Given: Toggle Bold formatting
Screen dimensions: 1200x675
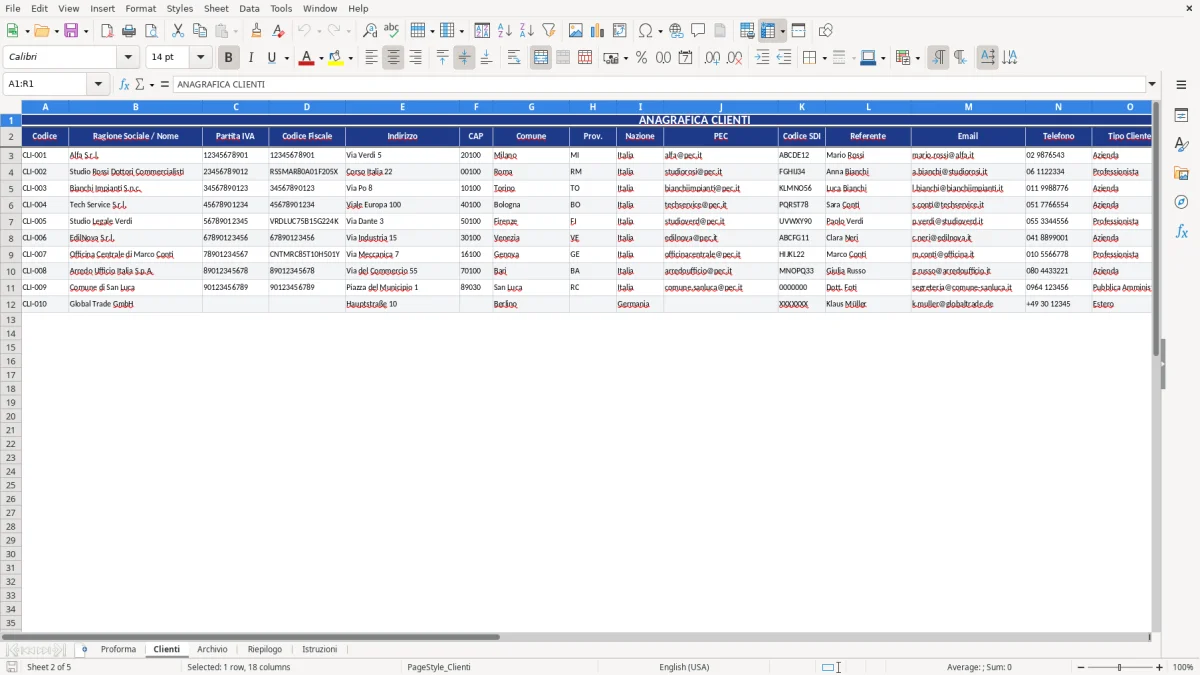Looking at the screenshot, I should [x=228, y=58].
